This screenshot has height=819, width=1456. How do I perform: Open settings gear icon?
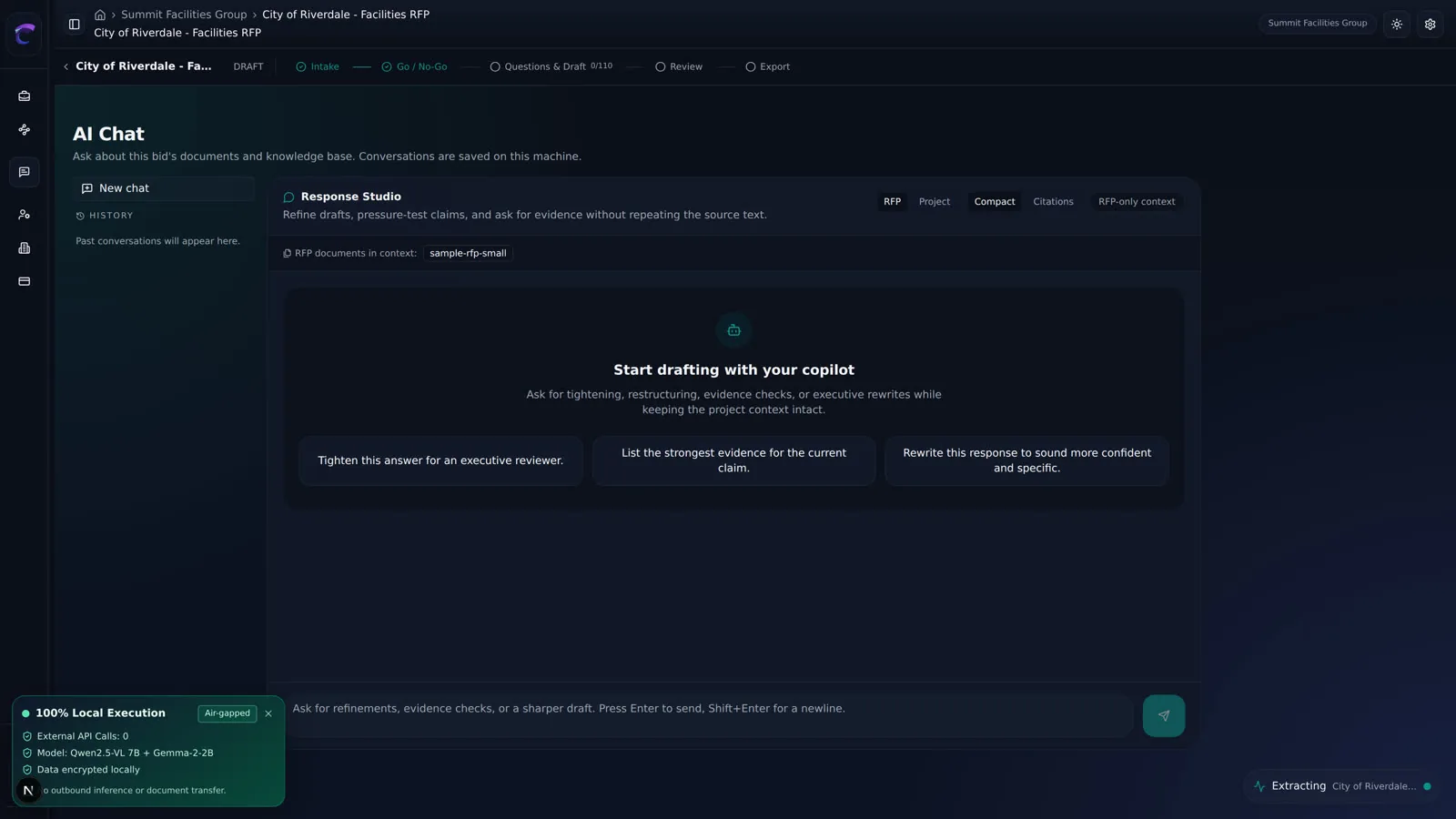(1431, 25)
